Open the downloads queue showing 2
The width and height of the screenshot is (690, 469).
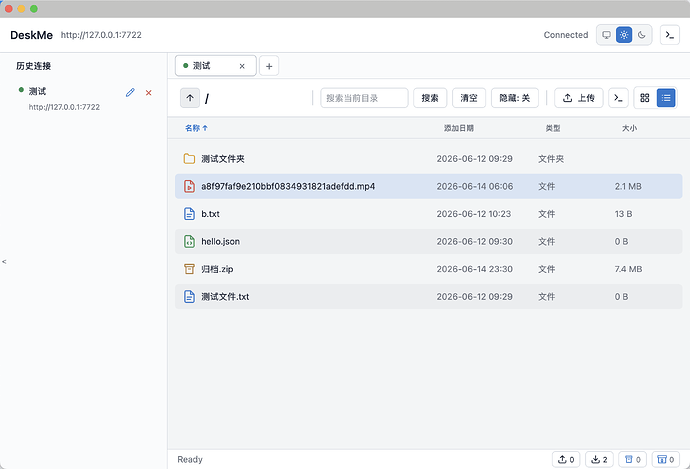(x=599, y=459)
